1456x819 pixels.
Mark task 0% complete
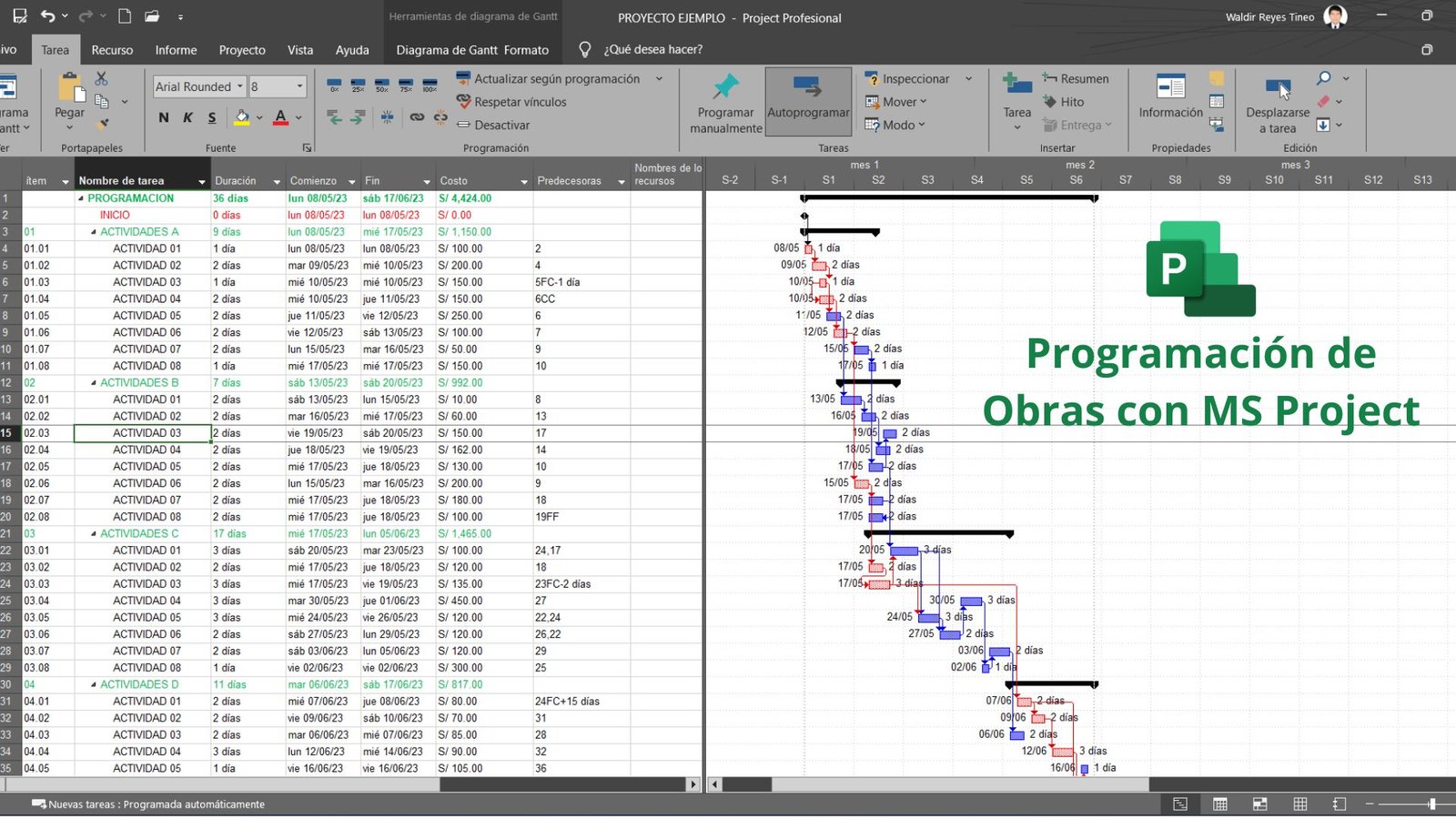pyautogui.click(x=334, y=85)
